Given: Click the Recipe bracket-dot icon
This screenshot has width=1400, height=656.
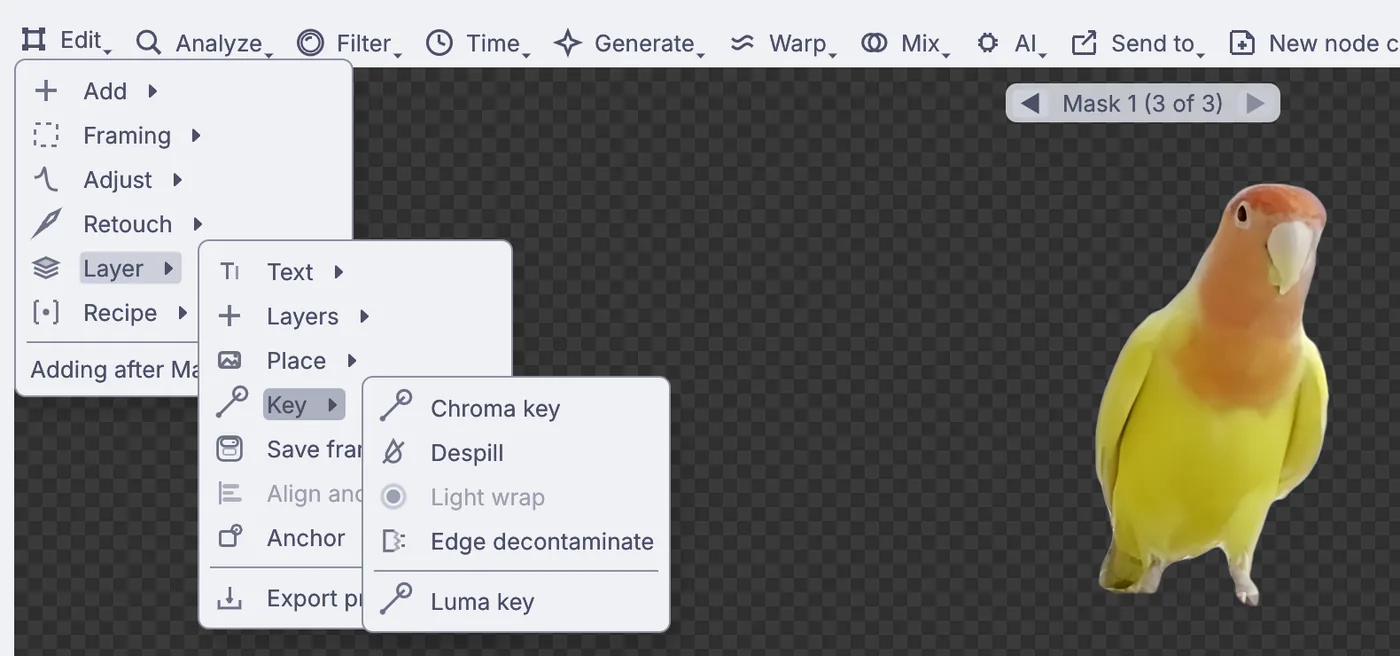Looking at the screenshot, I should [x=46, y=313].
